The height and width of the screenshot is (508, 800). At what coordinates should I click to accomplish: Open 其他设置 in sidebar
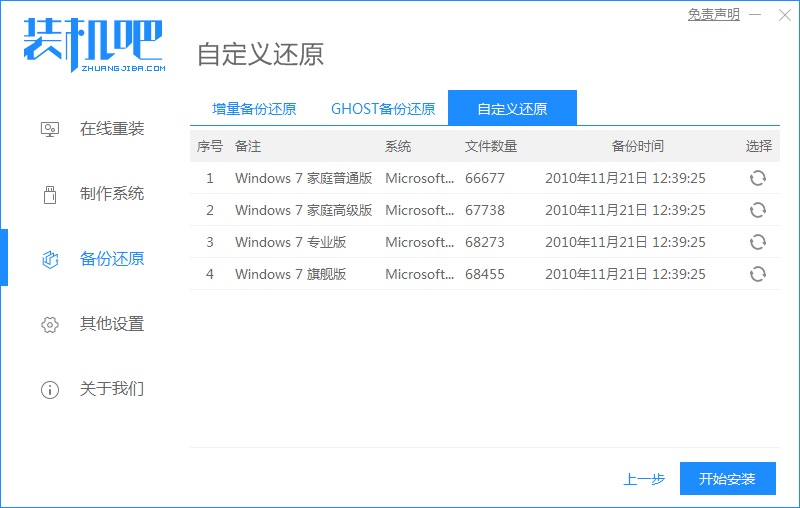click(x=112, y=324)
